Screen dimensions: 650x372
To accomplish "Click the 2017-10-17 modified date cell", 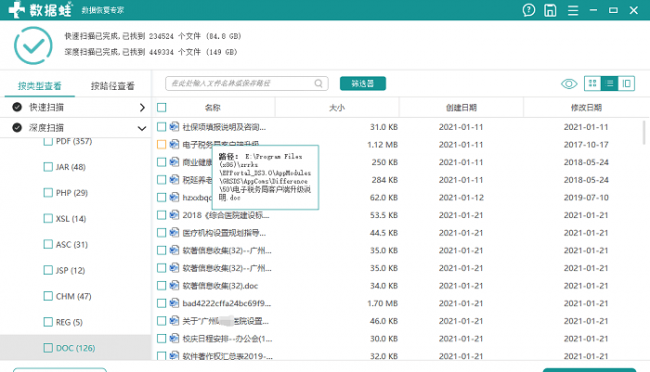I will click(586, 145).
